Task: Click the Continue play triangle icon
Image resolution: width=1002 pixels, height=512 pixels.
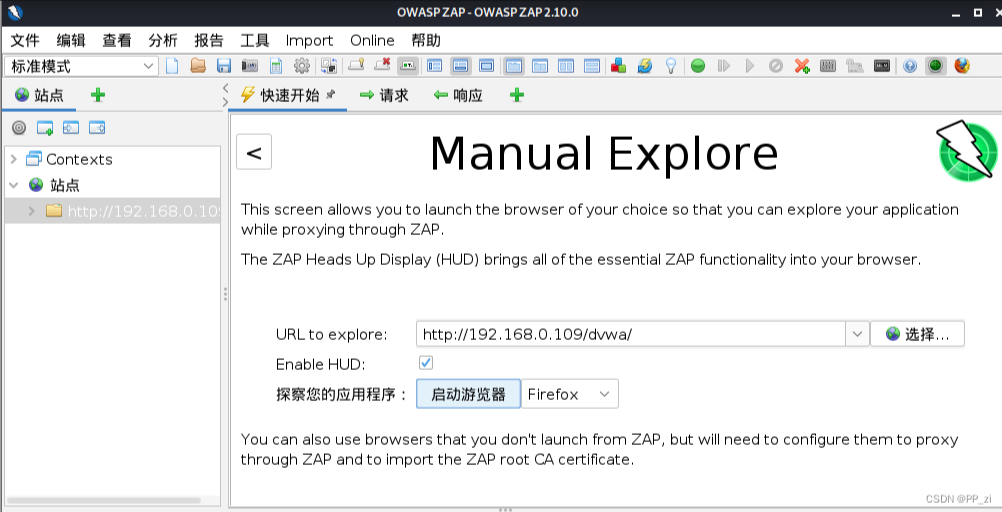Action: tap(750, 66)
